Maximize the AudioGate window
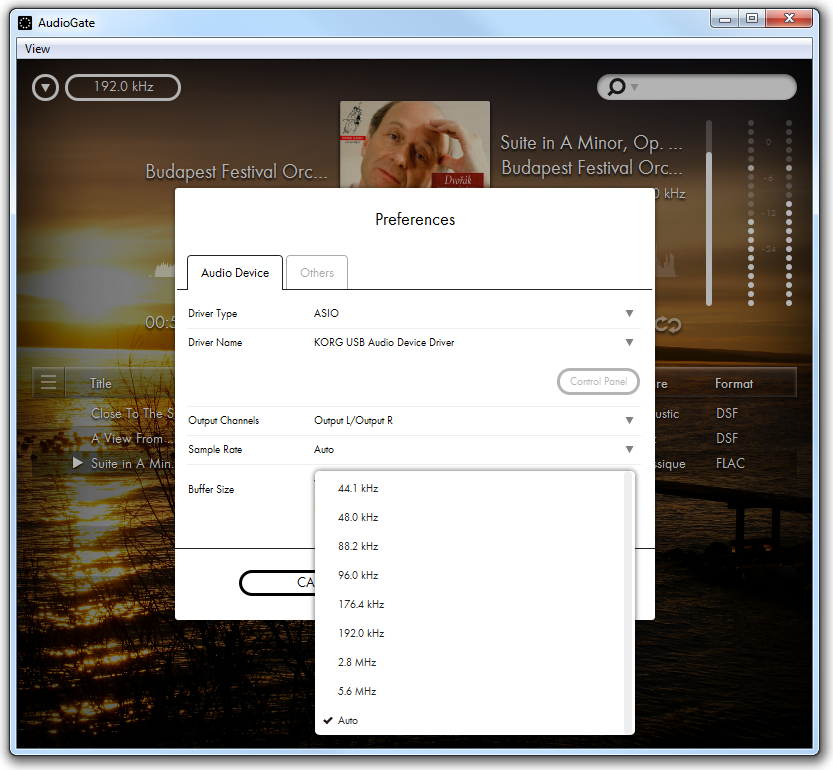 [x=751, y=19]
